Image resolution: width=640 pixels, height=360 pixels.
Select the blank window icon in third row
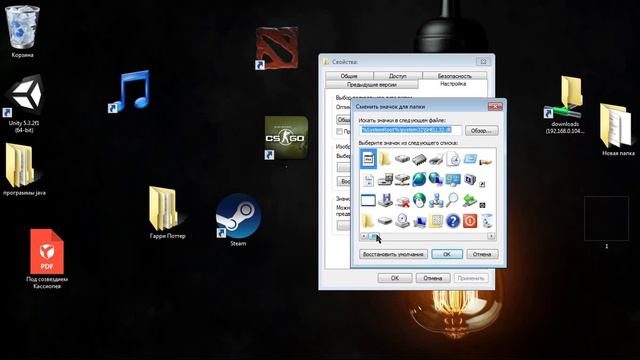[368, 200]
